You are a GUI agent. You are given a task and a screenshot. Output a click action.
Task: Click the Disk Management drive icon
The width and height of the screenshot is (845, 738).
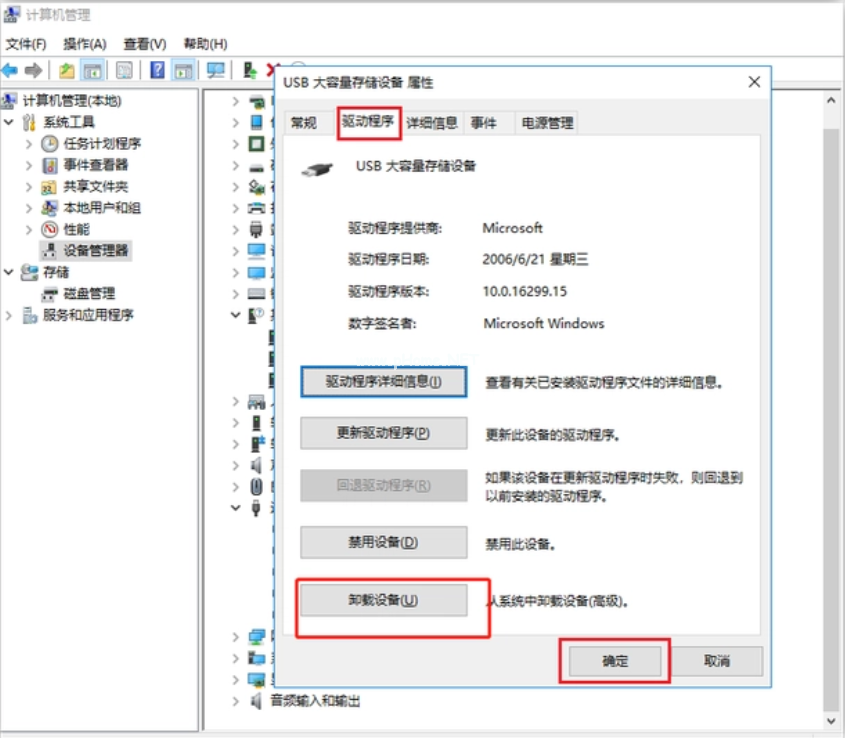point(49,294)
